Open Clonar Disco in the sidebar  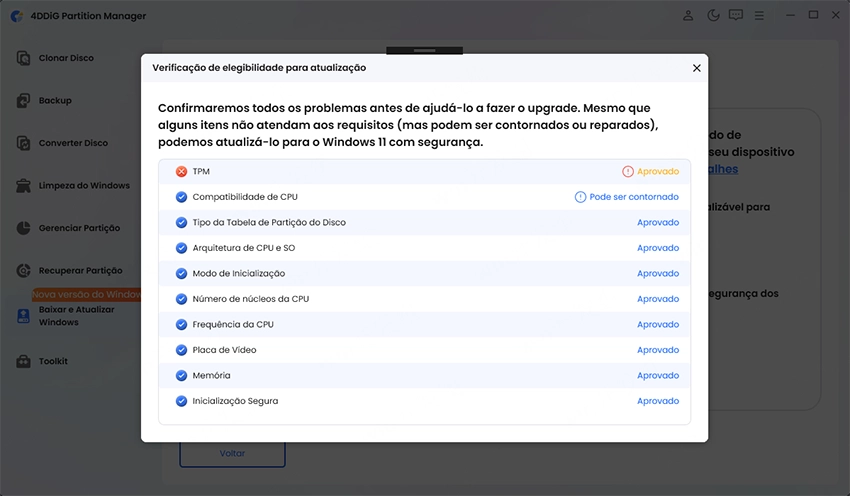[x=66, y=58]
